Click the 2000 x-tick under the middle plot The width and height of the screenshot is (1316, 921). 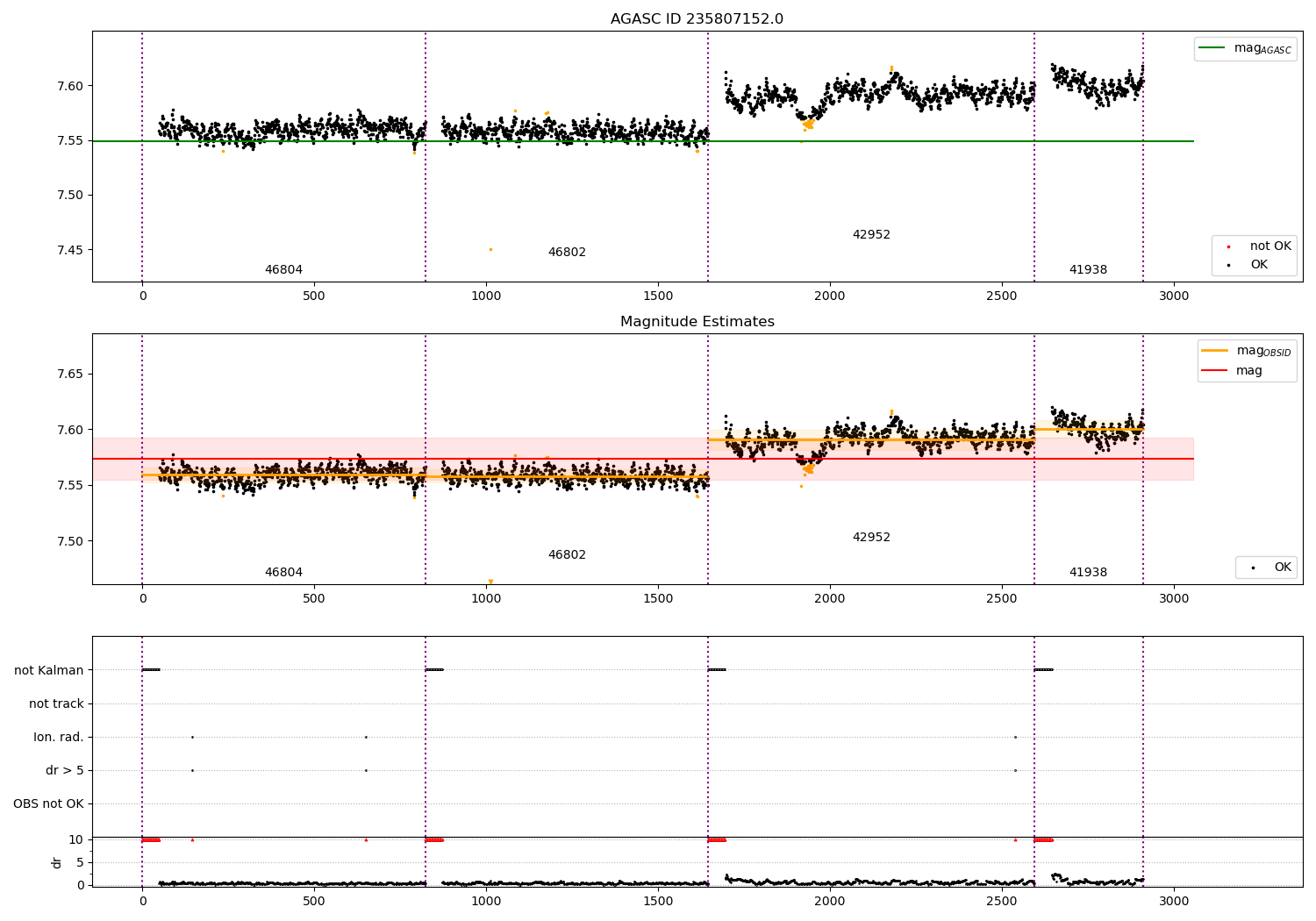tap(830, 598)
